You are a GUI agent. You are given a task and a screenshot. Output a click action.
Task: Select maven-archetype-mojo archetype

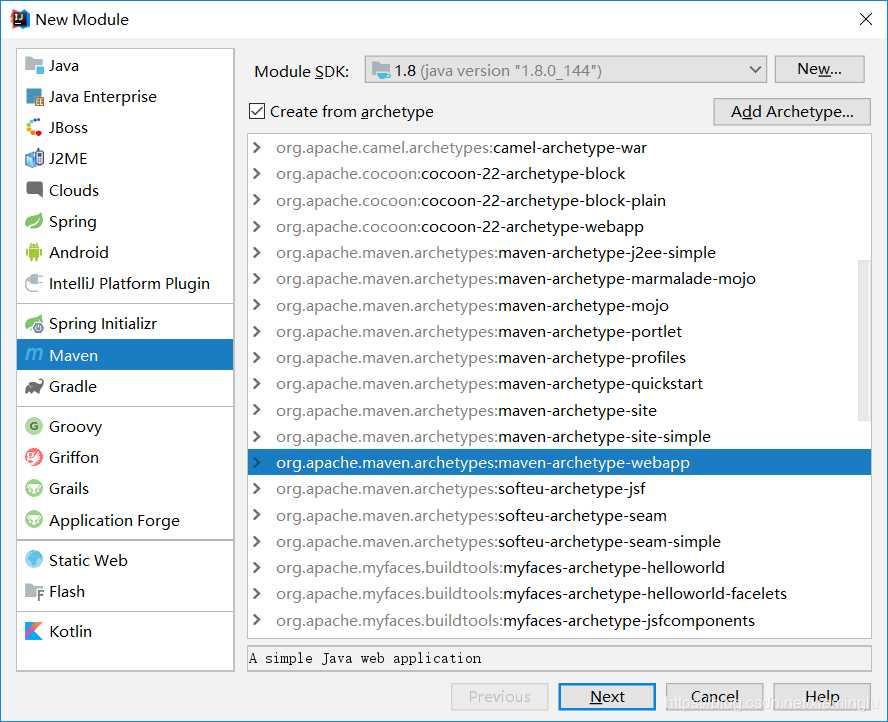coord(559,305)
